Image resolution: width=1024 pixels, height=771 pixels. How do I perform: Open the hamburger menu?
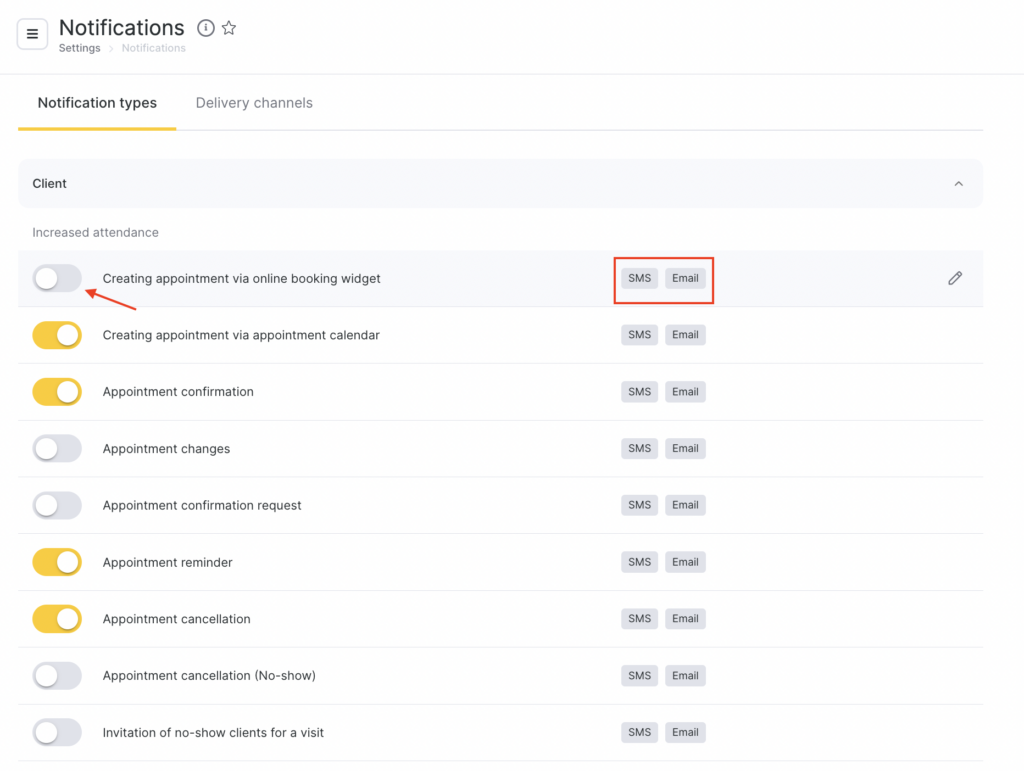pos(32,34)
